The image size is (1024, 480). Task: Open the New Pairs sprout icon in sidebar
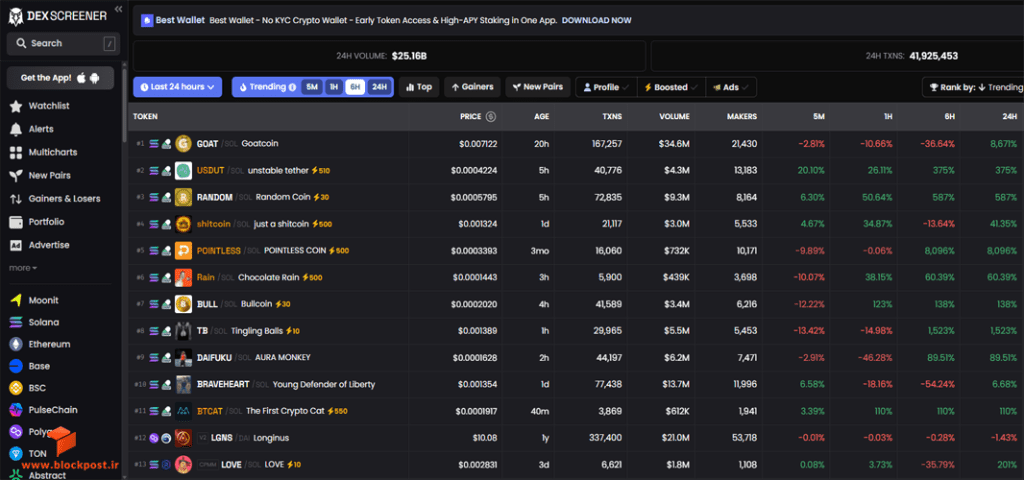pos(16,176)
